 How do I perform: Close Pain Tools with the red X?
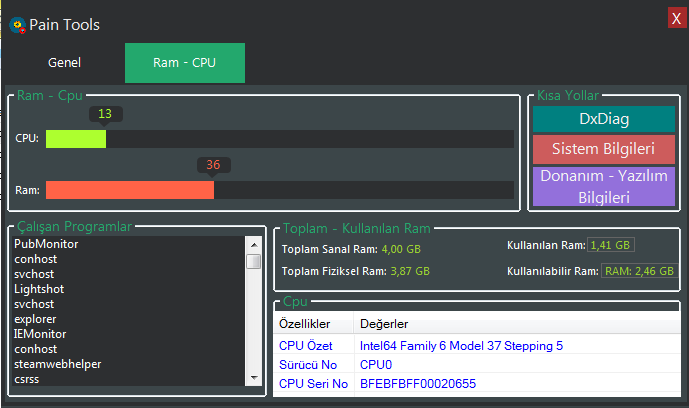(x=677, y=18)
